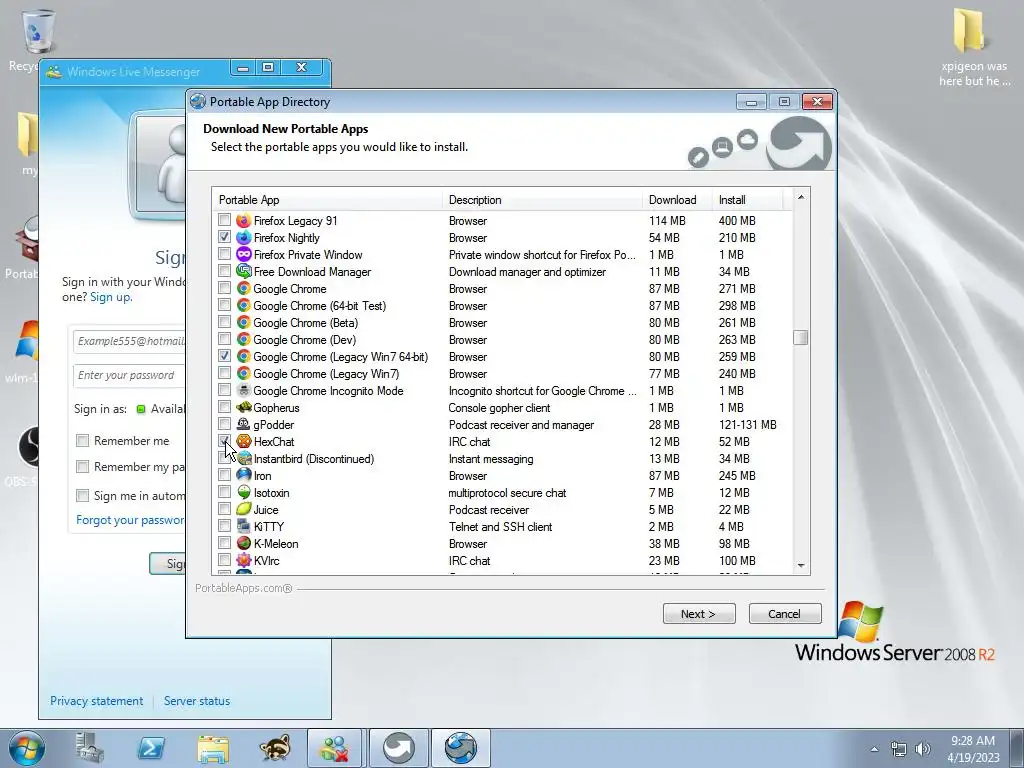This screenshot has width=1024, height=768.
Task: Click the Cancel button
Action: tap(785, 614)
